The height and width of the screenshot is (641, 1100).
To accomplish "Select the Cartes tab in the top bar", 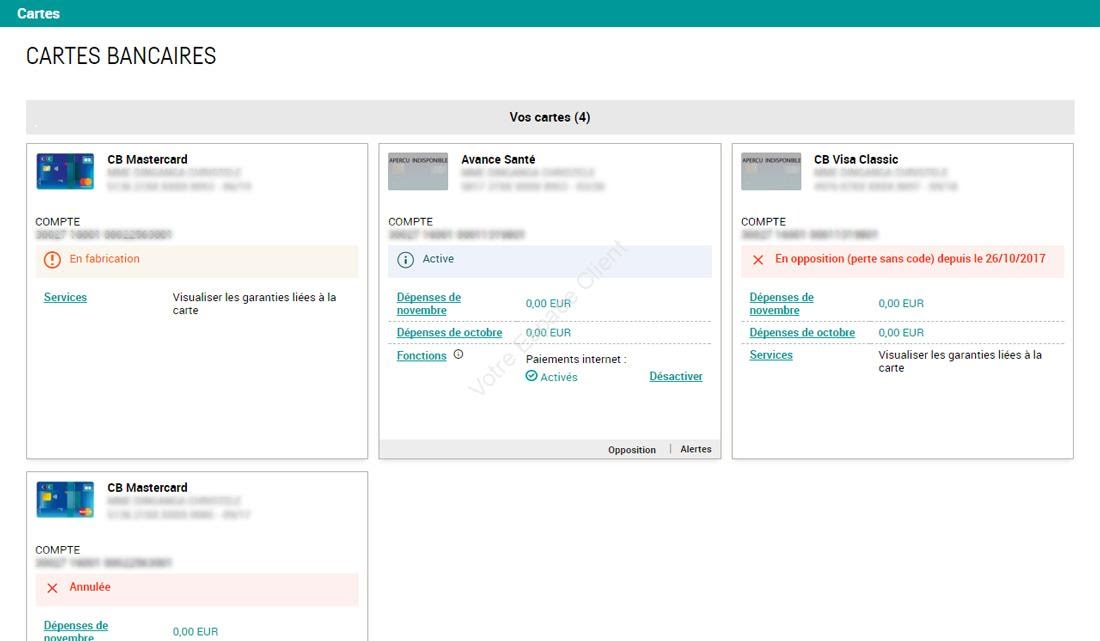I will [39, 13].
